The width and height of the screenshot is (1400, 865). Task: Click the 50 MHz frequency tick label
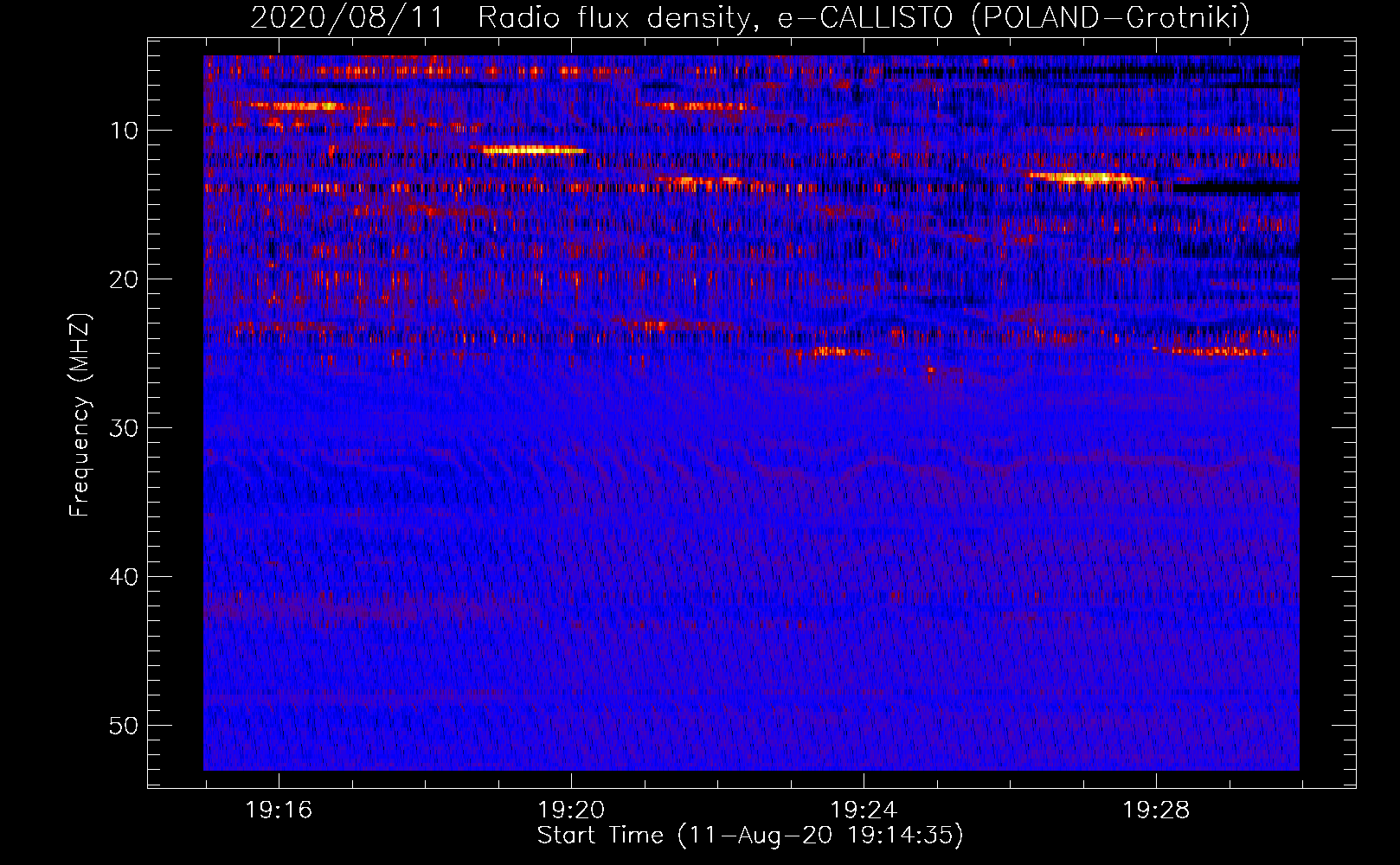pyautogui.click(x=125, y=726)
